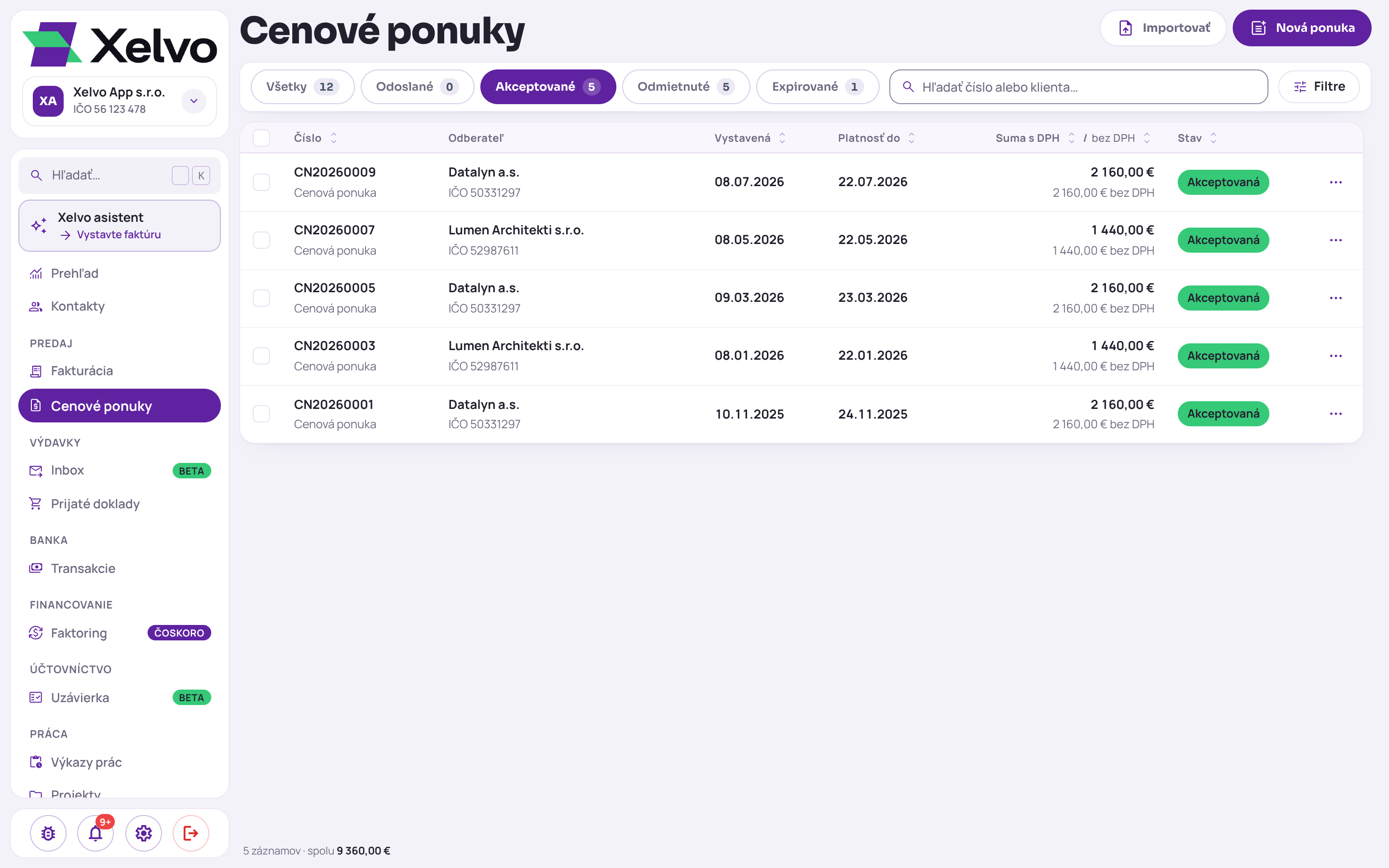Show Všetky quotes tab
1389x868 pixels.
302,87
